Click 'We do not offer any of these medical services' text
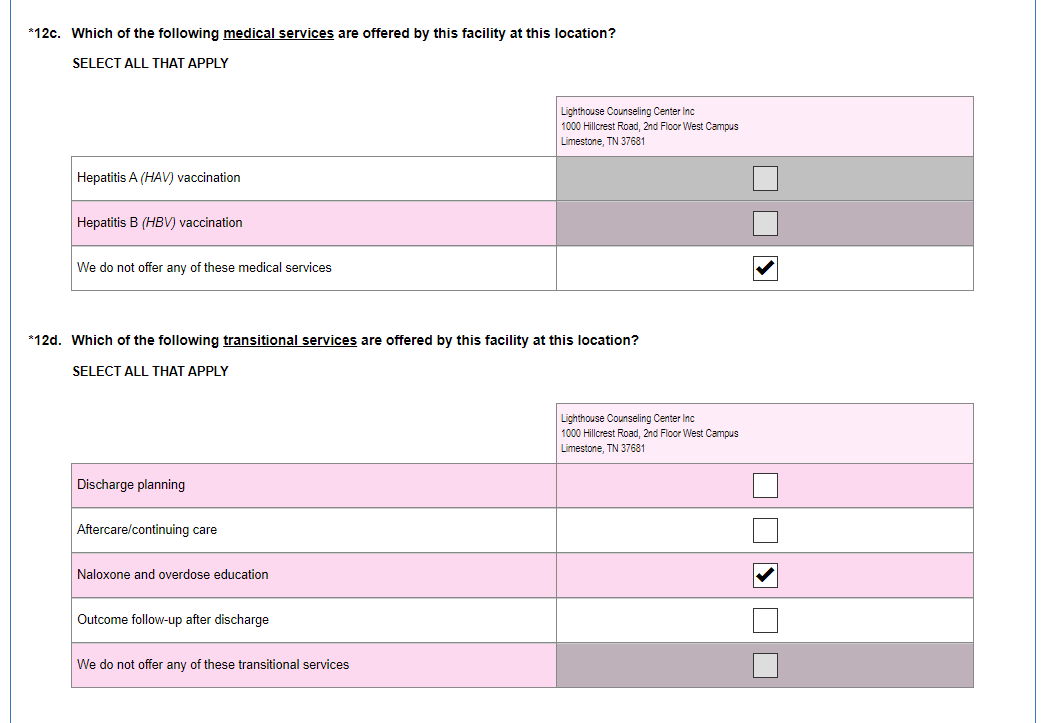The height and width of the screenshot is (723, 1054). coord(204,268)
